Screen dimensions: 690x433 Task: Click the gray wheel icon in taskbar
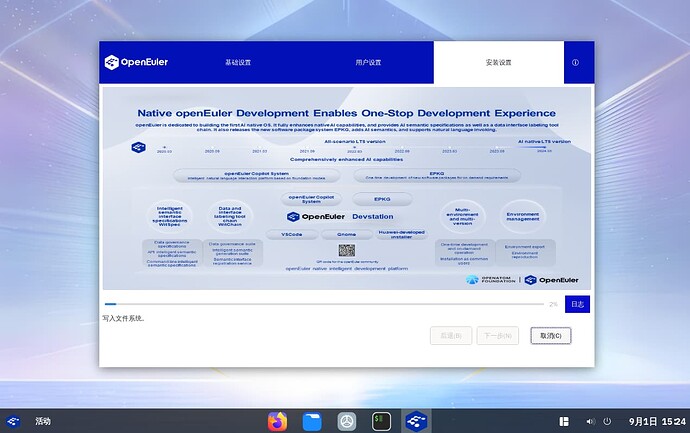346,421
